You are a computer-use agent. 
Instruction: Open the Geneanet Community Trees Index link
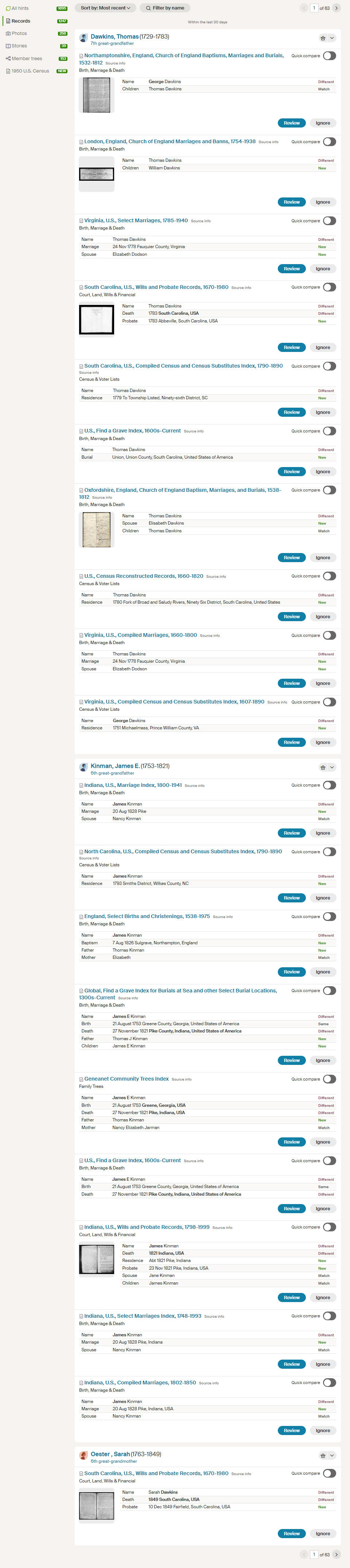[127, 1079]
